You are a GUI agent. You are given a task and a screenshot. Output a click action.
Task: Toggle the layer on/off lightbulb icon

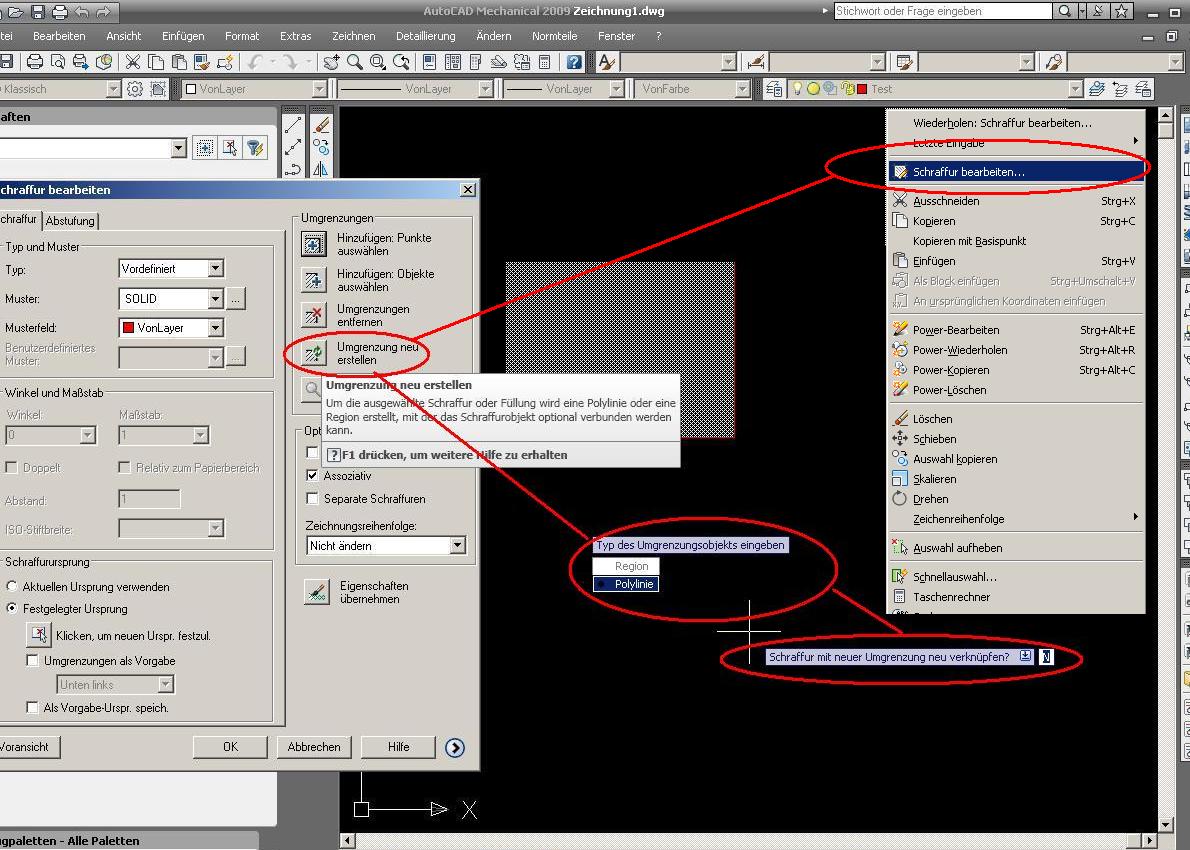tap(797, 89)
